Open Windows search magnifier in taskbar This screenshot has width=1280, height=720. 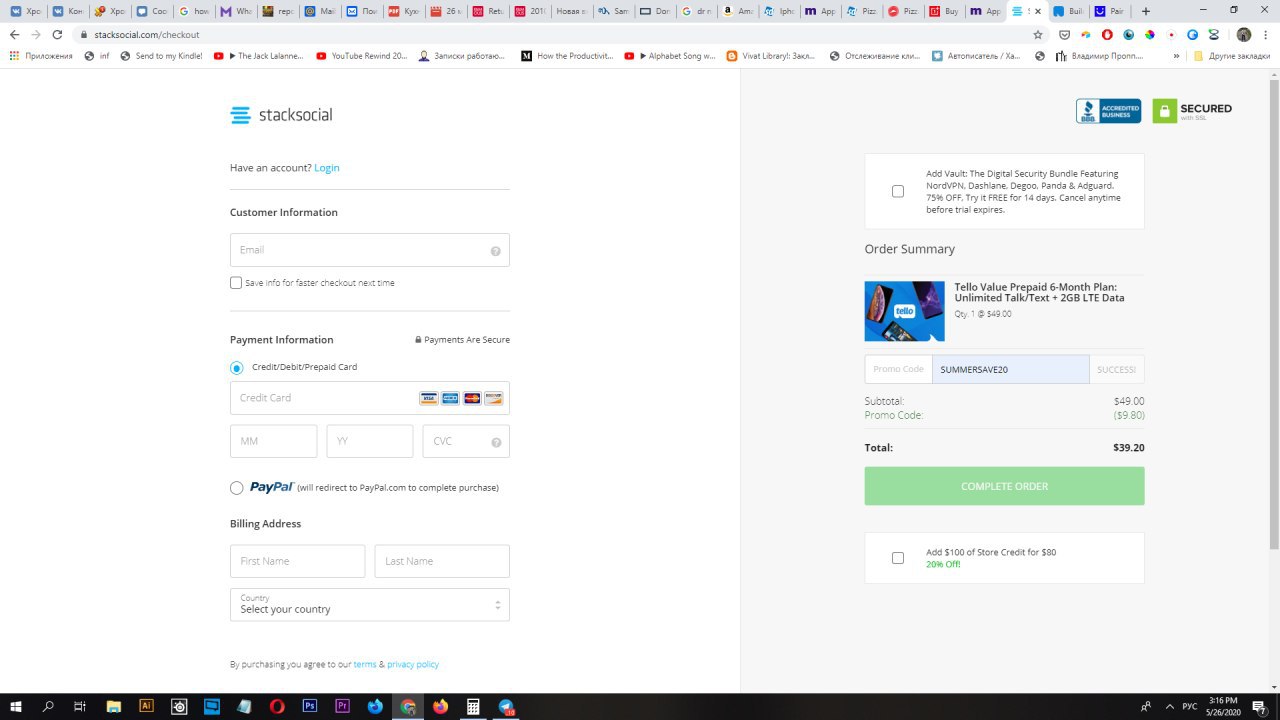click(48, 706)
